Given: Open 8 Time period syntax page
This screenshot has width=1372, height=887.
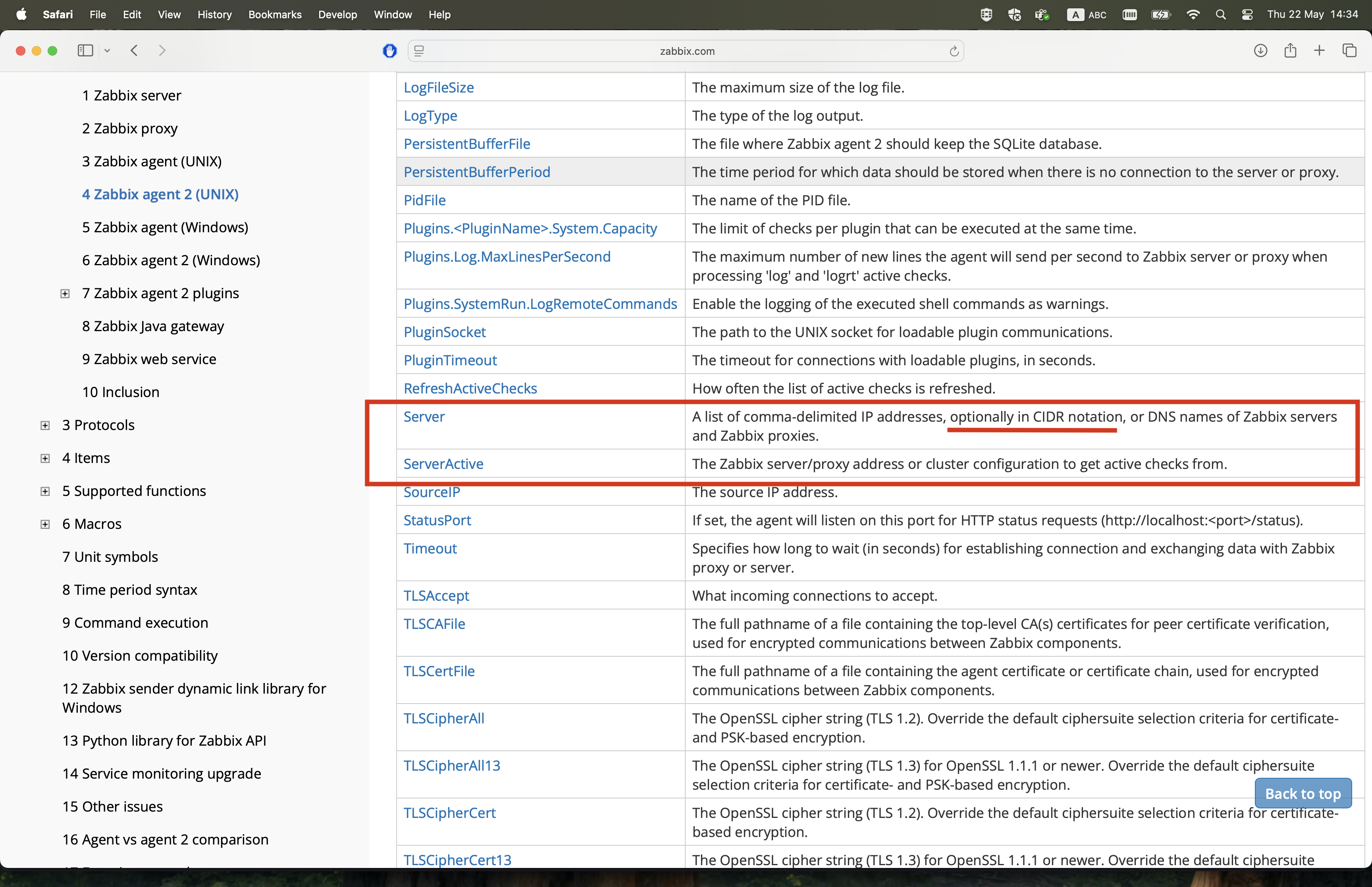Looking at the screenshot, I should click(x=129, y=589).
